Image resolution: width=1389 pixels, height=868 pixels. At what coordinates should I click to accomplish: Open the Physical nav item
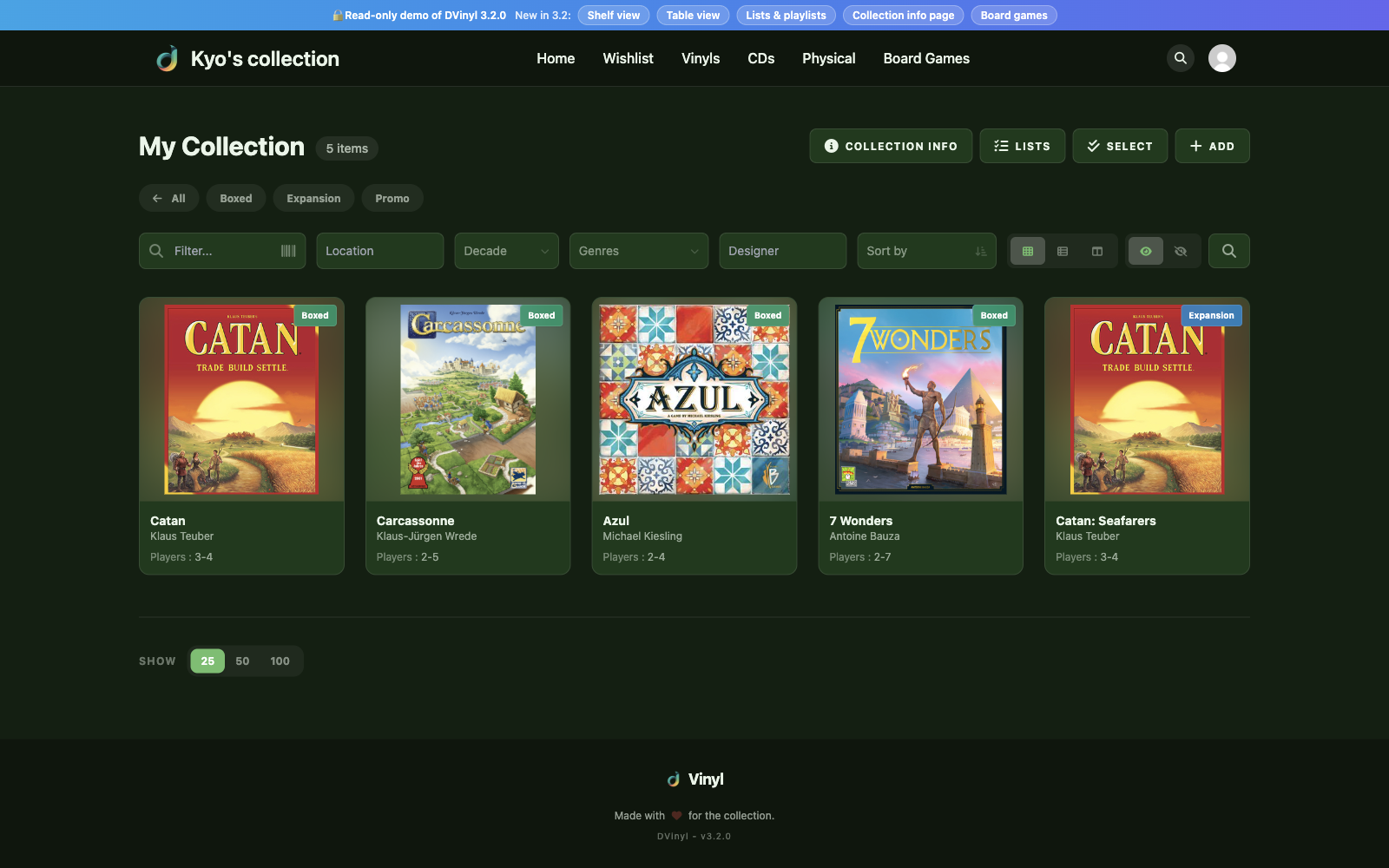pos(829,58)
